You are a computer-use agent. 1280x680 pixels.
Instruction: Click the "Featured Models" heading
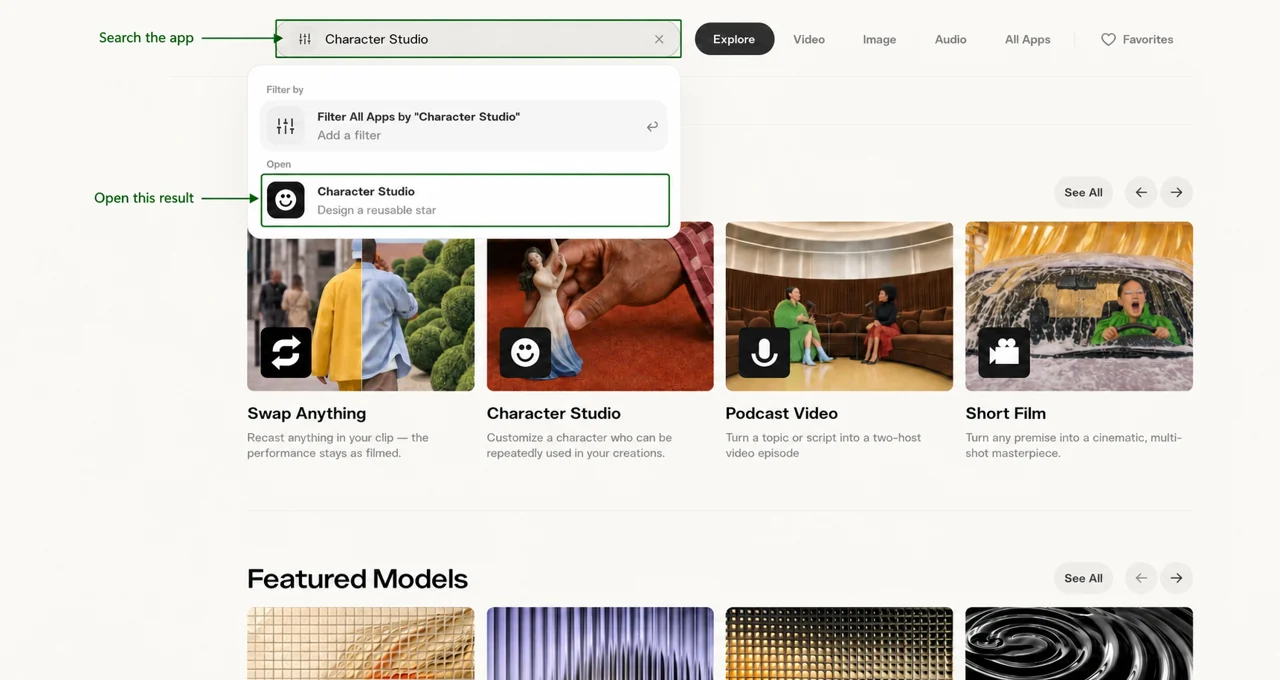(357, 579)
